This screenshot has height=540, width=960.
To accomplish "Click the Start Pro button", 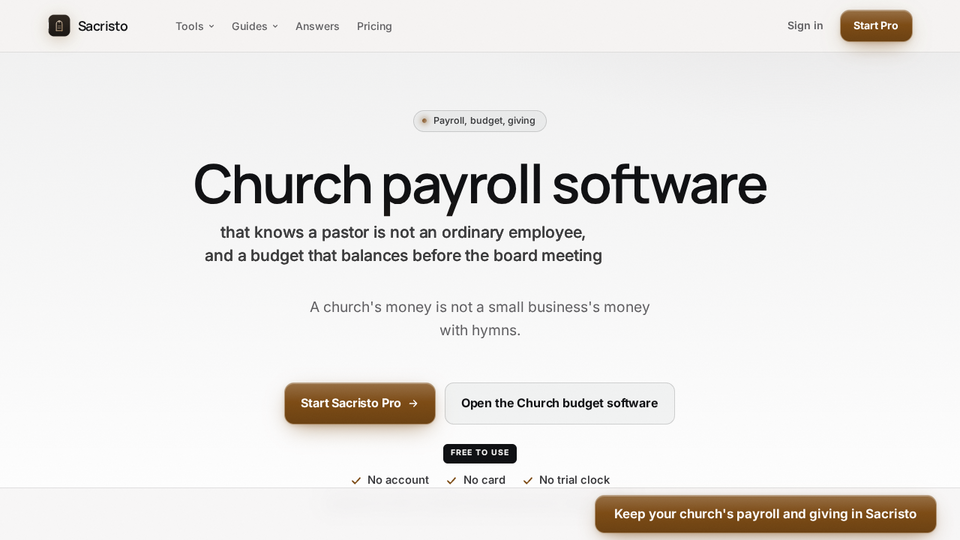I will (876, 26).
